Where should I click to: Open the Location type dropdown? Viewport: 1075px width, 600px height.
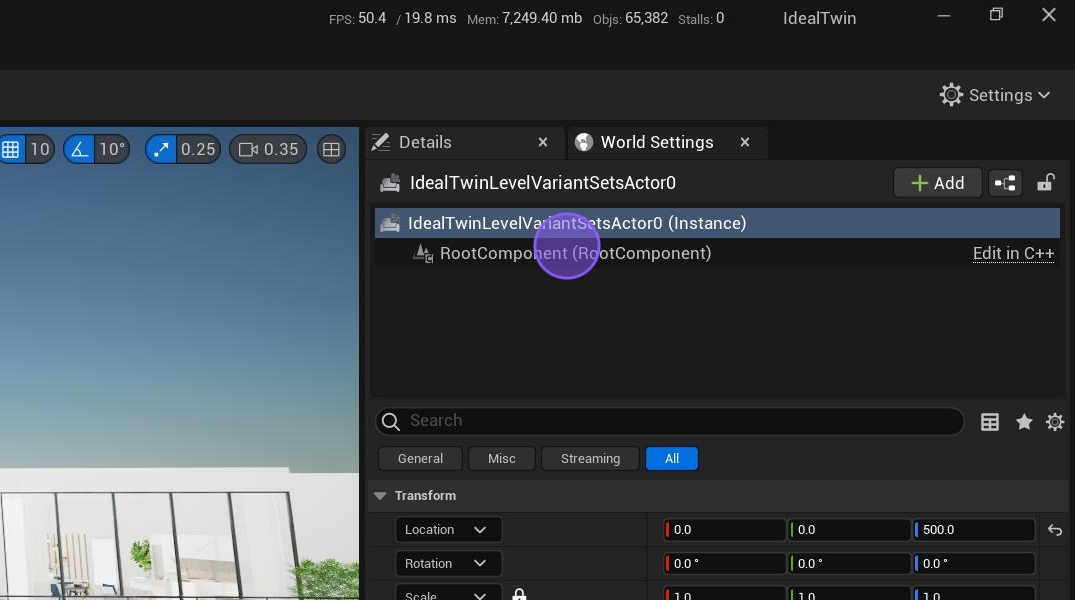448,530
